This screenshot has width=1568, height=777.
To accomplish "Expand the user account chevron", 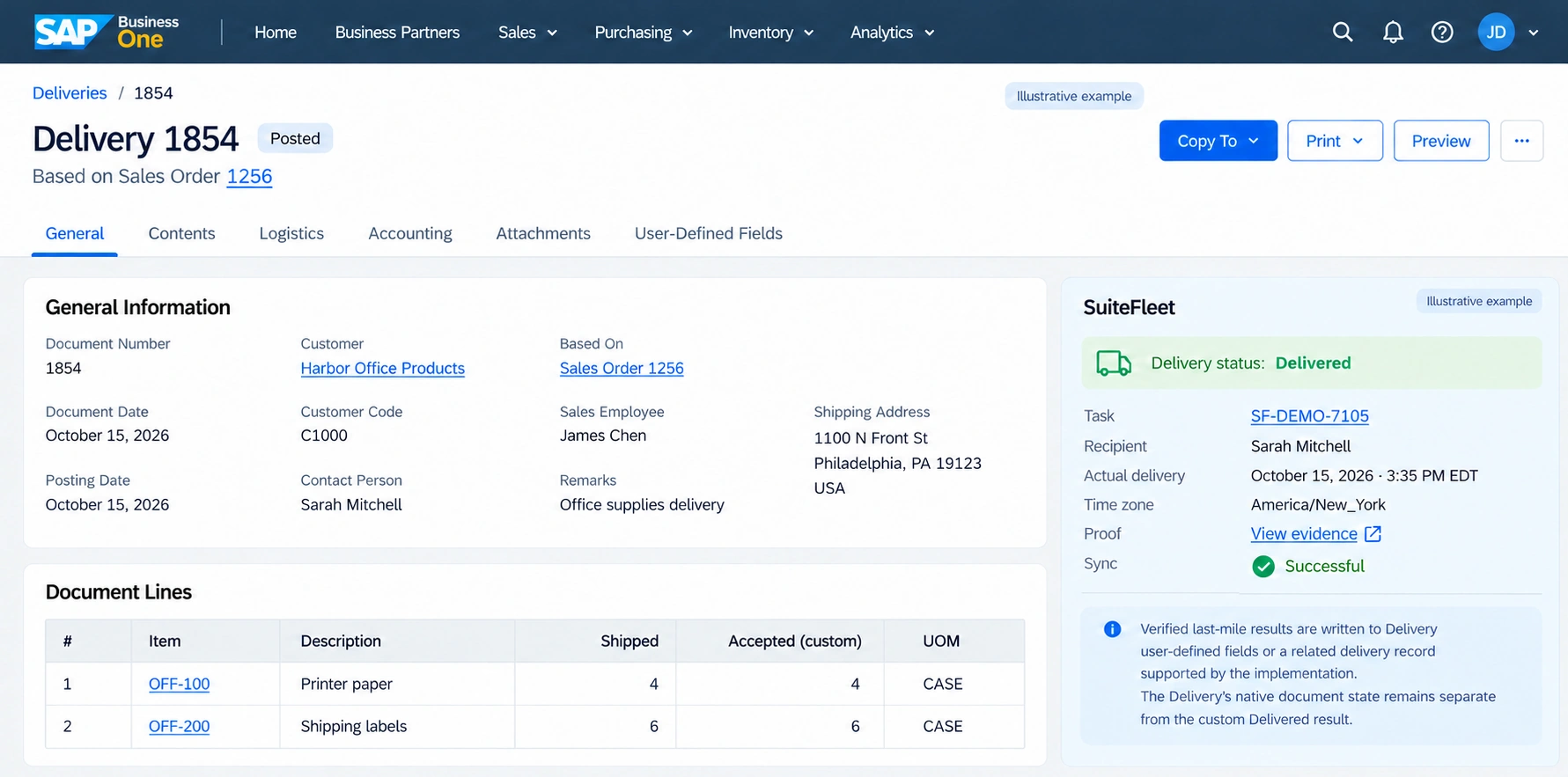I will [1534, 33].
